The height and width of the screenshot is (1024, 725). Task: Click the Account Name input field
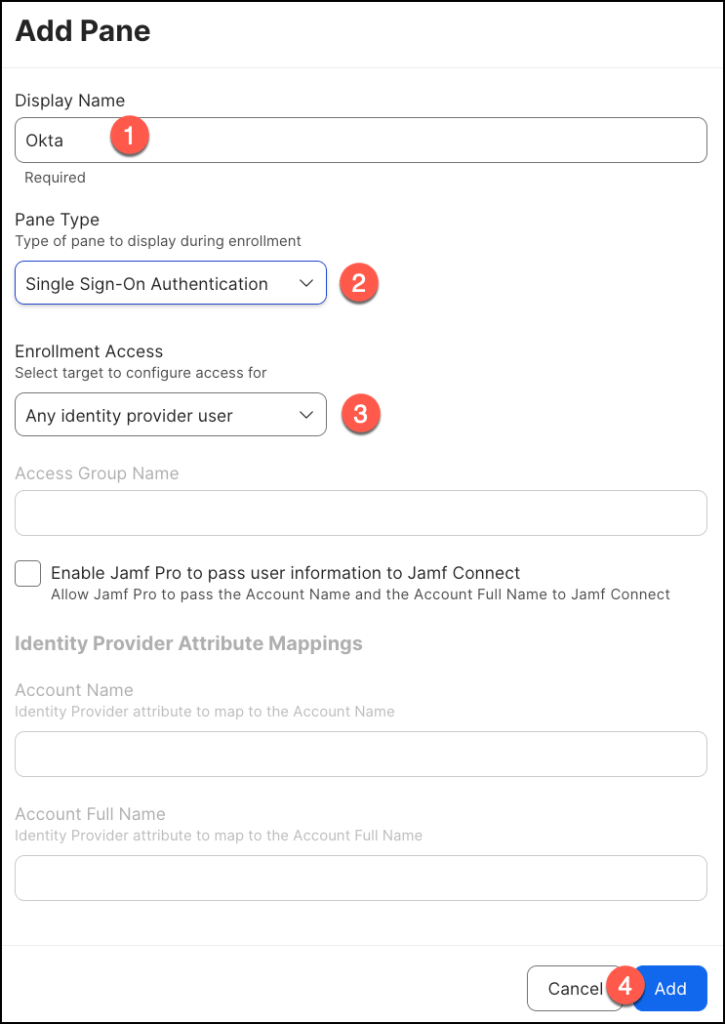pyautogui.click(x=360, y=754)
